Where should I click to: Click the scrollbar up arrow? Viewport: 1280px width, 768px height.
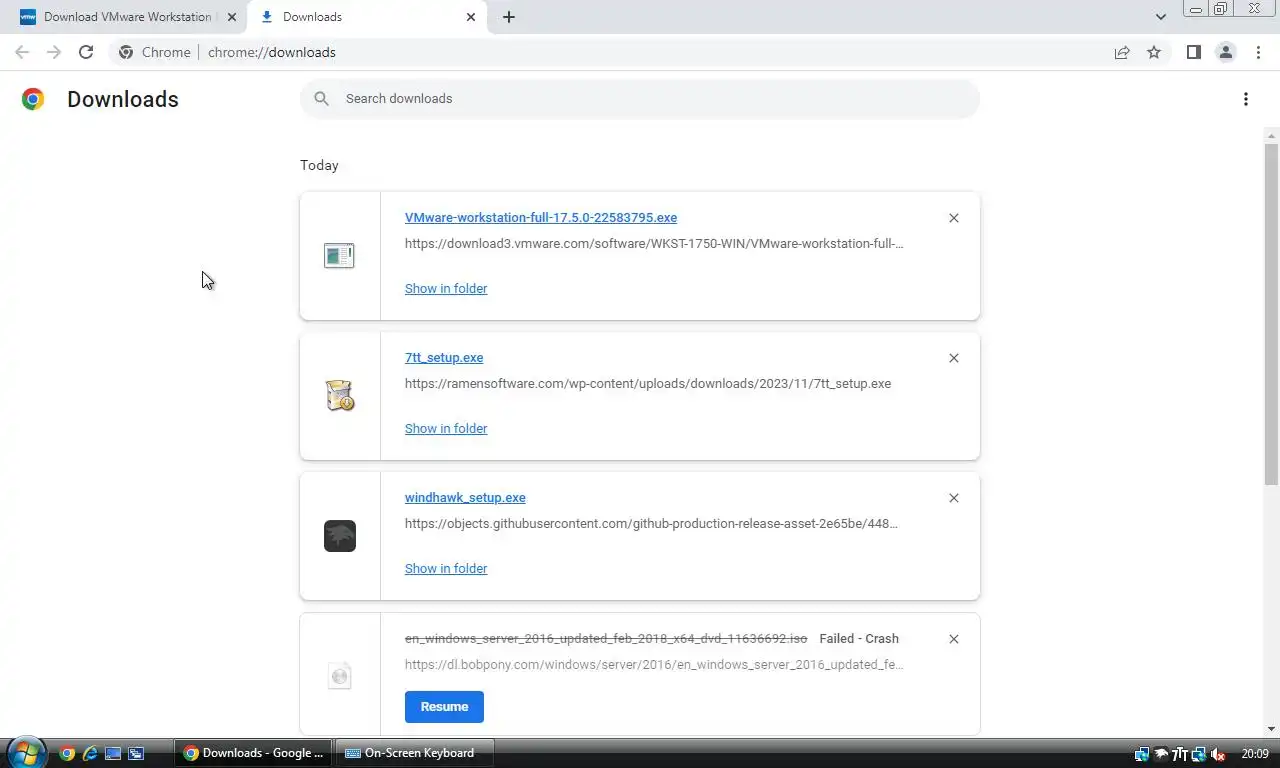click(x=1271, y=135)
